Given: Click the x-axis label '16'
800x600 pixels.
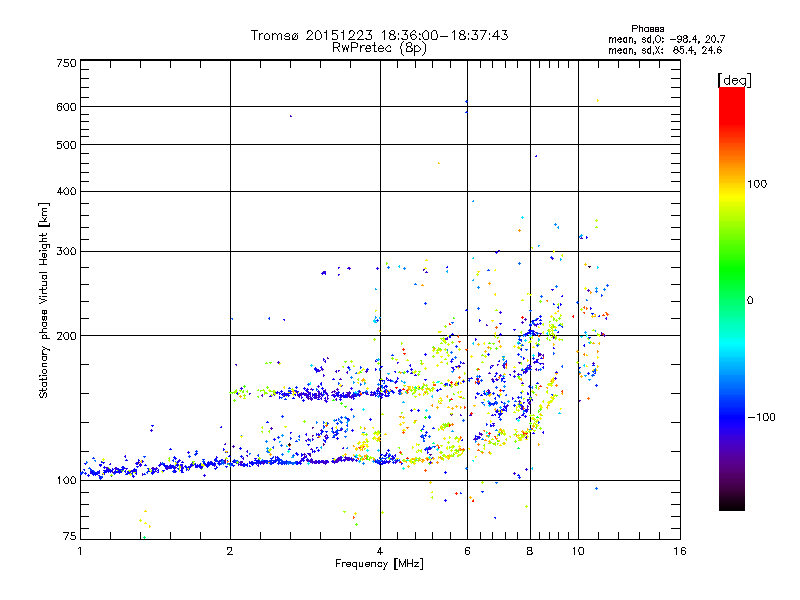Looking at the screenshot, I should coord(680,551).
